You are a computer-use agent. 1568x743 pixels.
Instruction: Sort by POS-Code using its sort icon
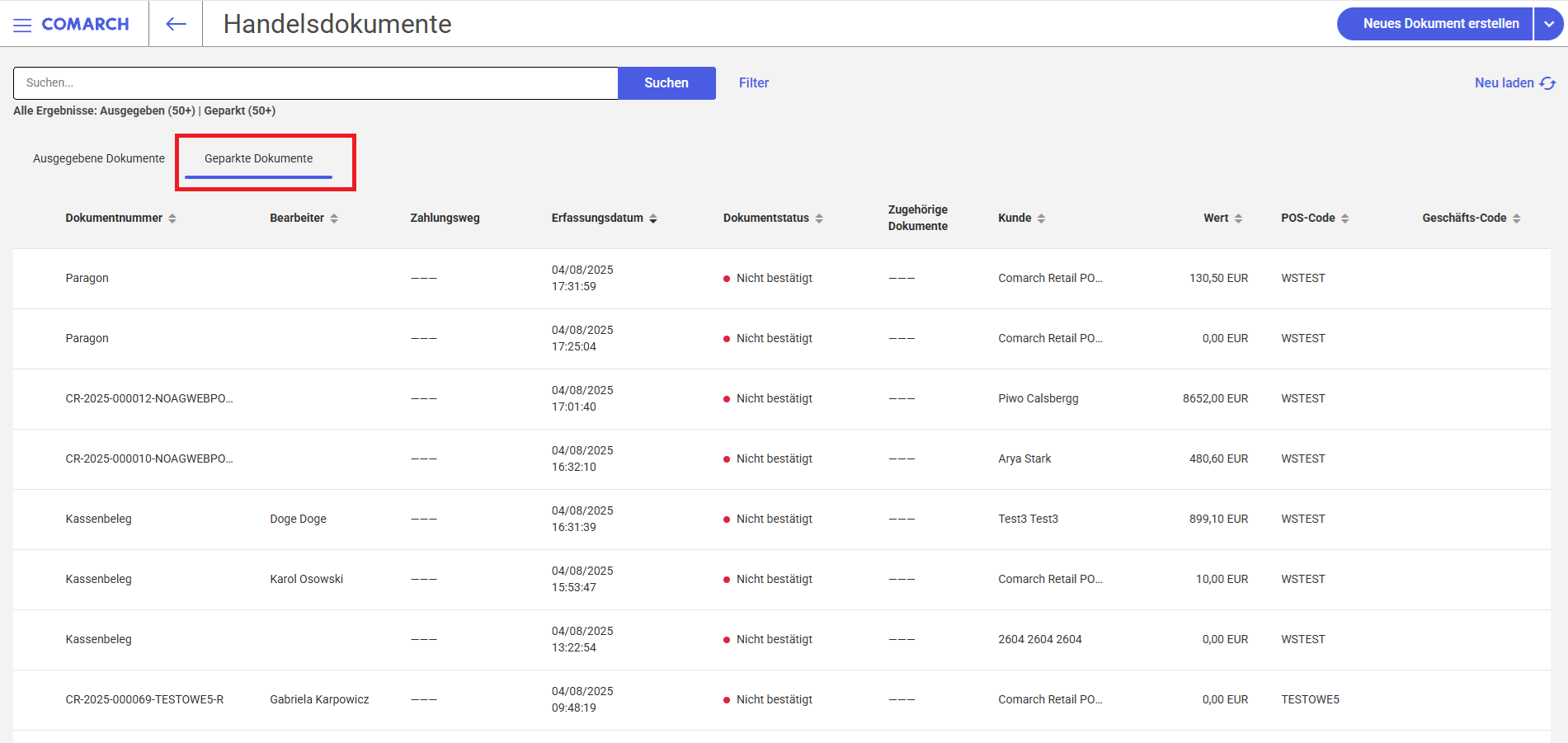point(1345,219)
